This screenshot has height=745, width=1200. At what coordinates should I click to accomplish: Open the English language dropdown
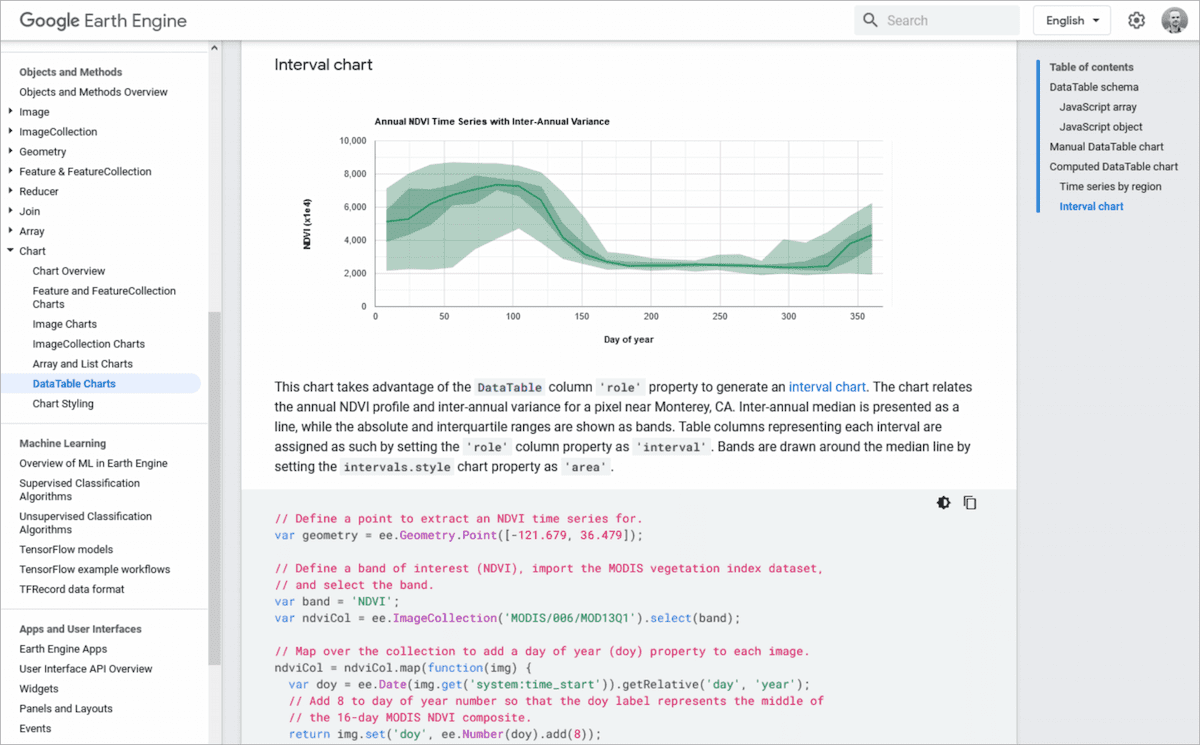pyautogui.click(x=1072, y=20)
